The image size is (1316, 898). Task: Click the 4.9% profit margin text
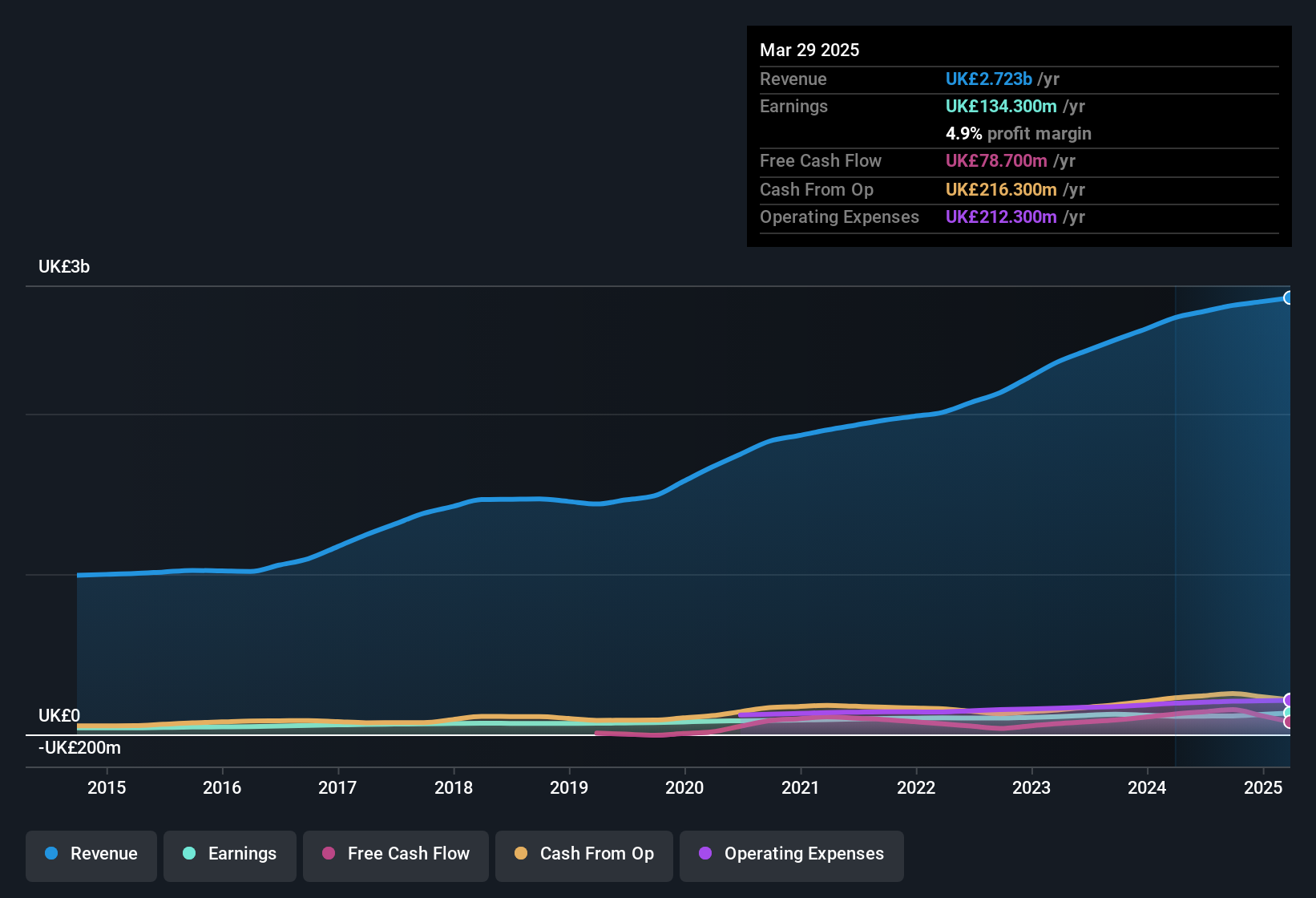[963, 134]
